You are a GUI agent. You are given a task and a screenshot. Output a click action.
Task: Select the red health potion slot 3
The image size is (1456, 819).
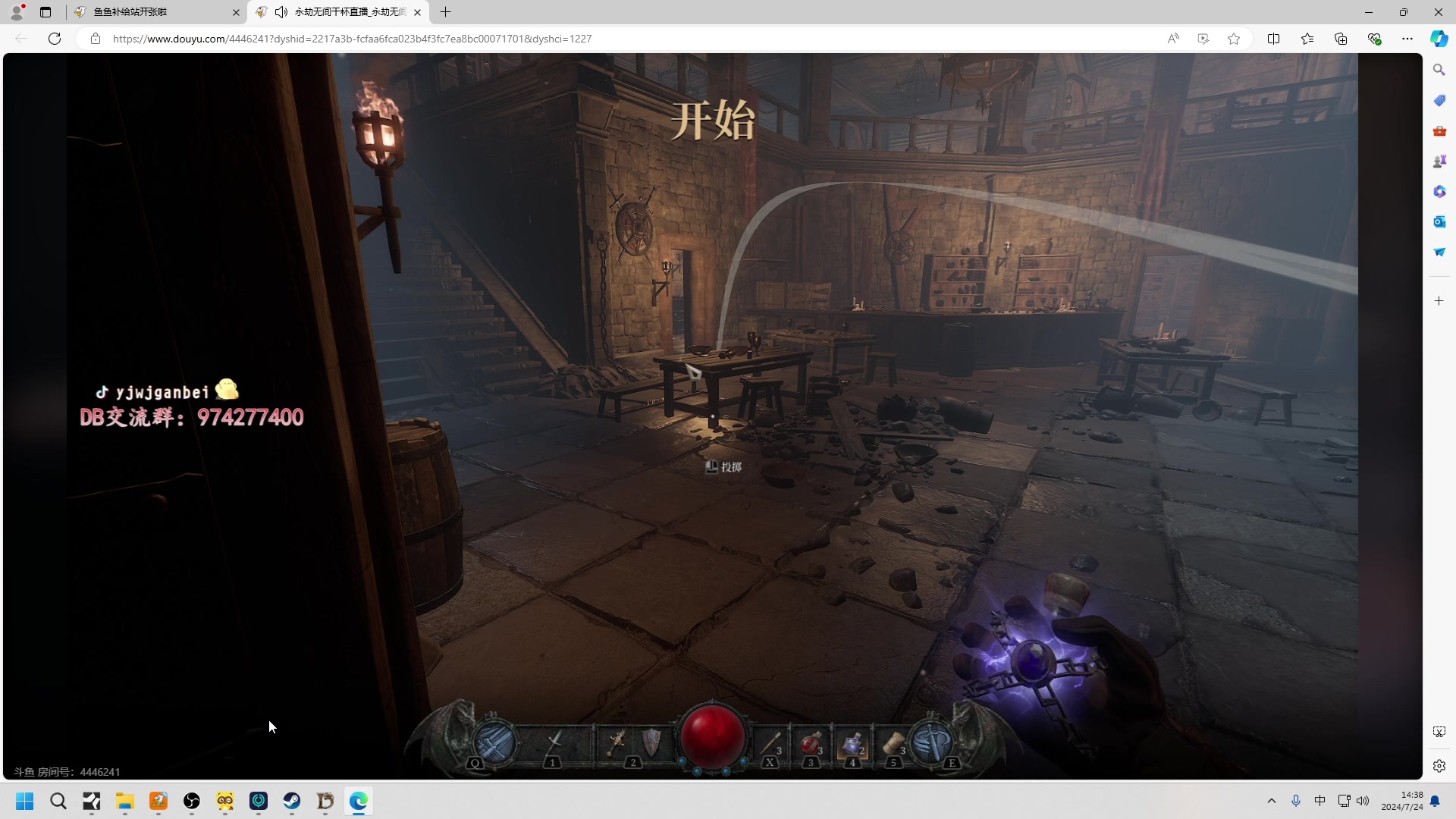click(811, 743)
